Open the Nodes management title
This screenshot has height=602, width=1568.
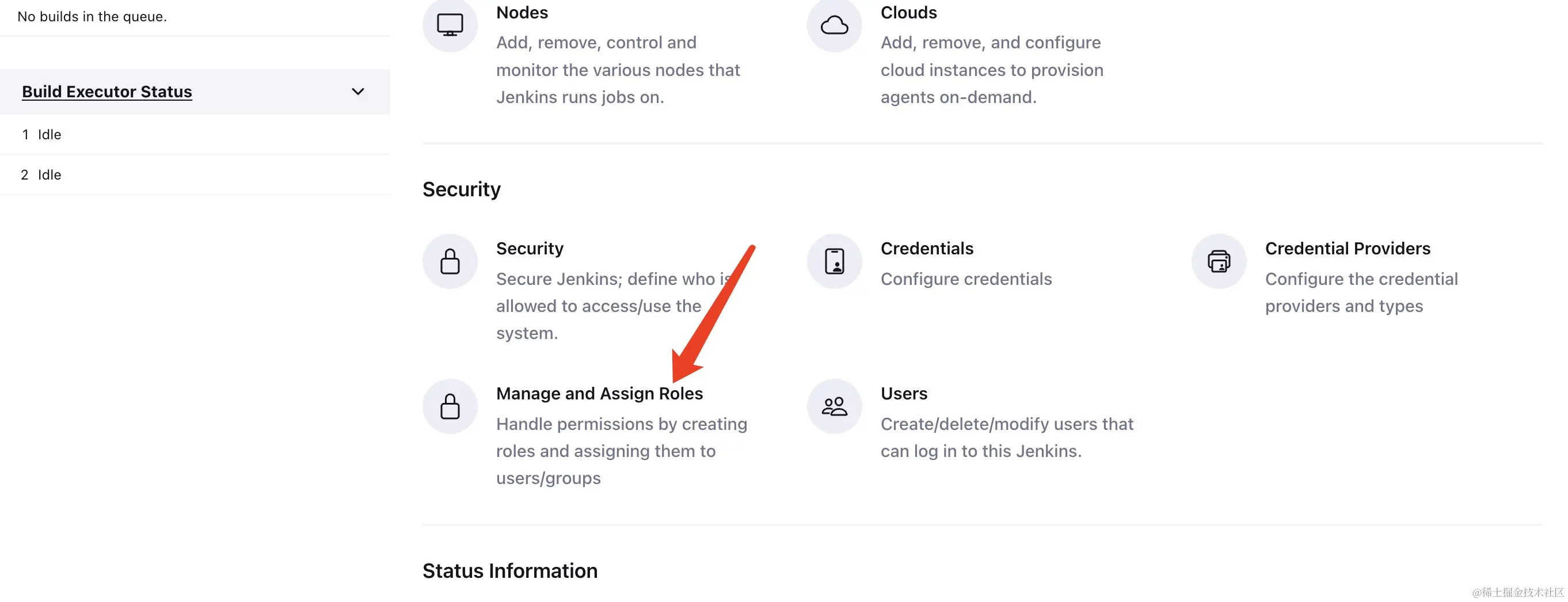(522, 13)
